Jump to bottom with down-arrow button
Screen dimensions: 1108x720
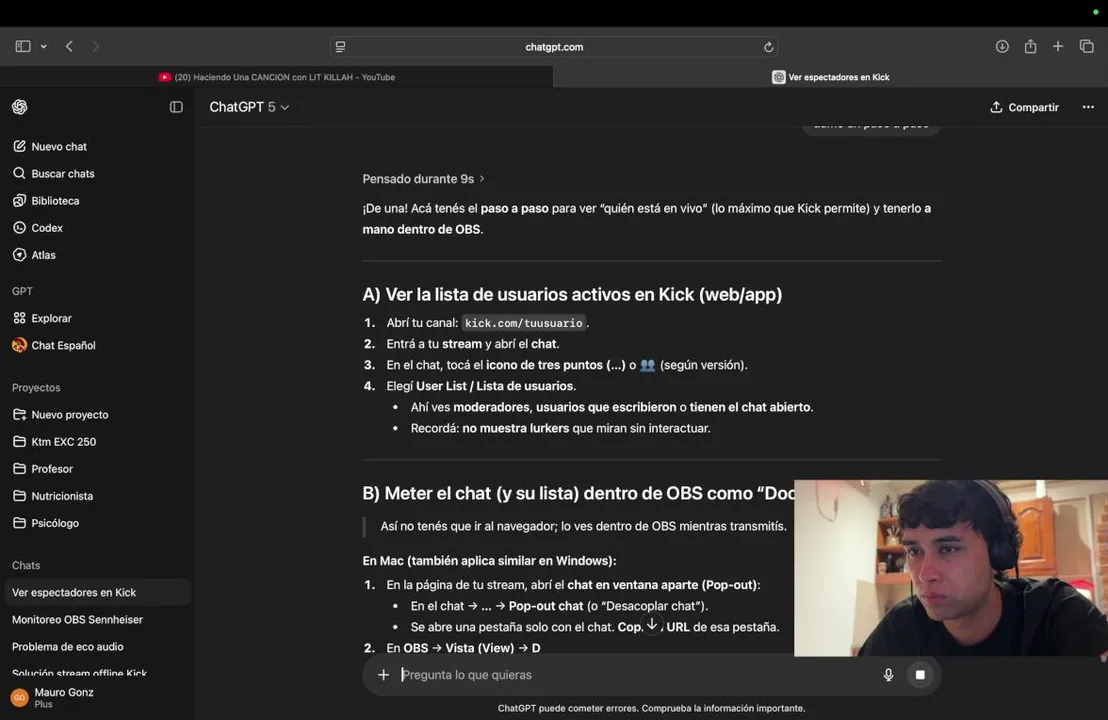(x=652, y=625)
